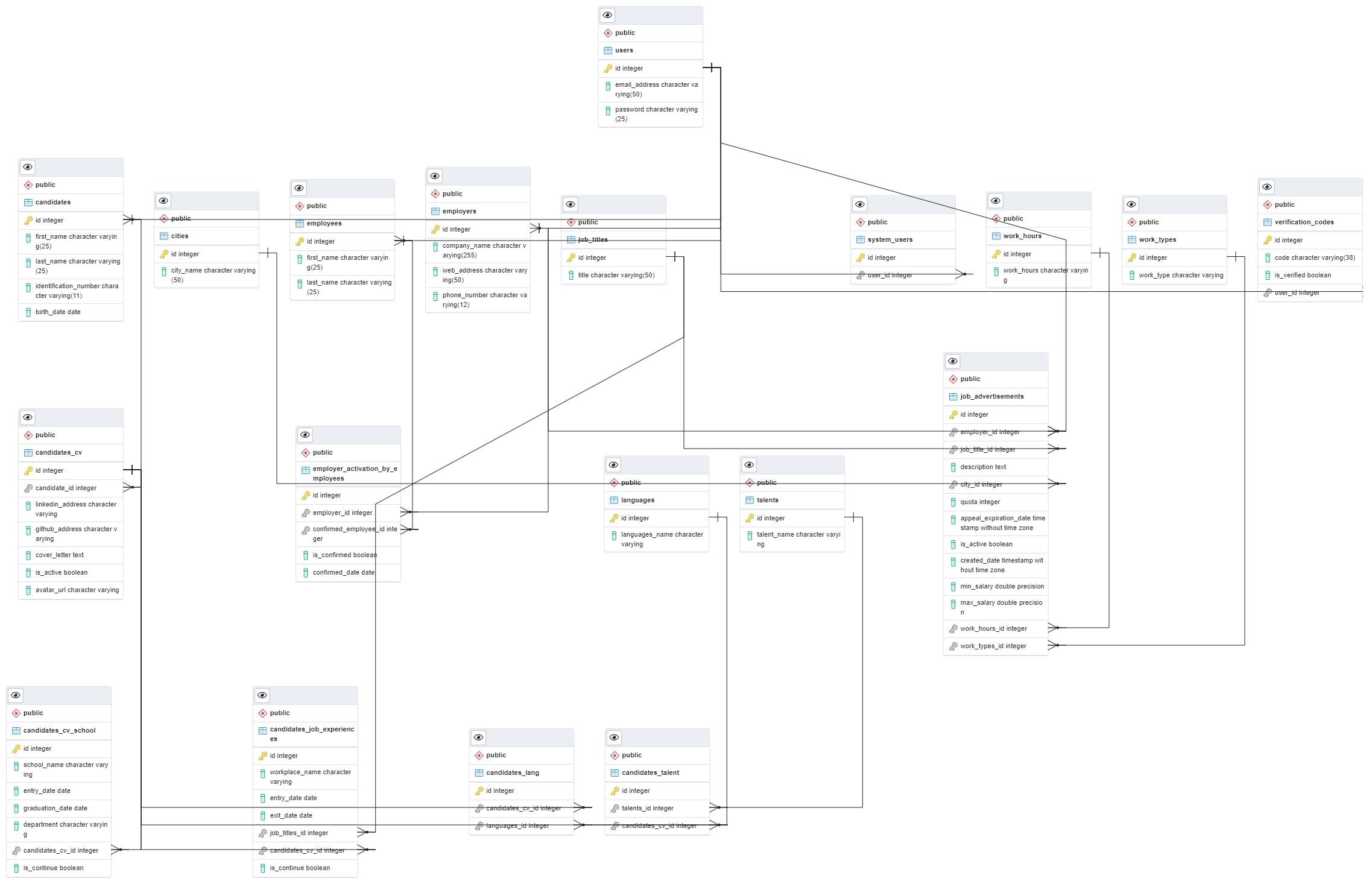
Task: Click the foreign key icon on user_id in system_users
Action: tap(862, 274)
